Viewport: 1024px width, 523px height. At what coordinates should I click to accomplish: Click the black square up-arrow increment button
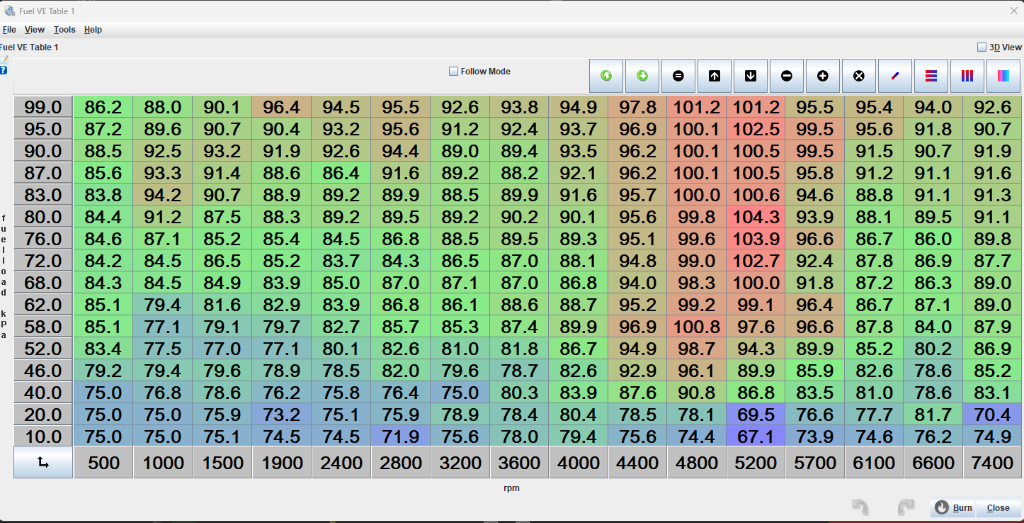(714, 75)
